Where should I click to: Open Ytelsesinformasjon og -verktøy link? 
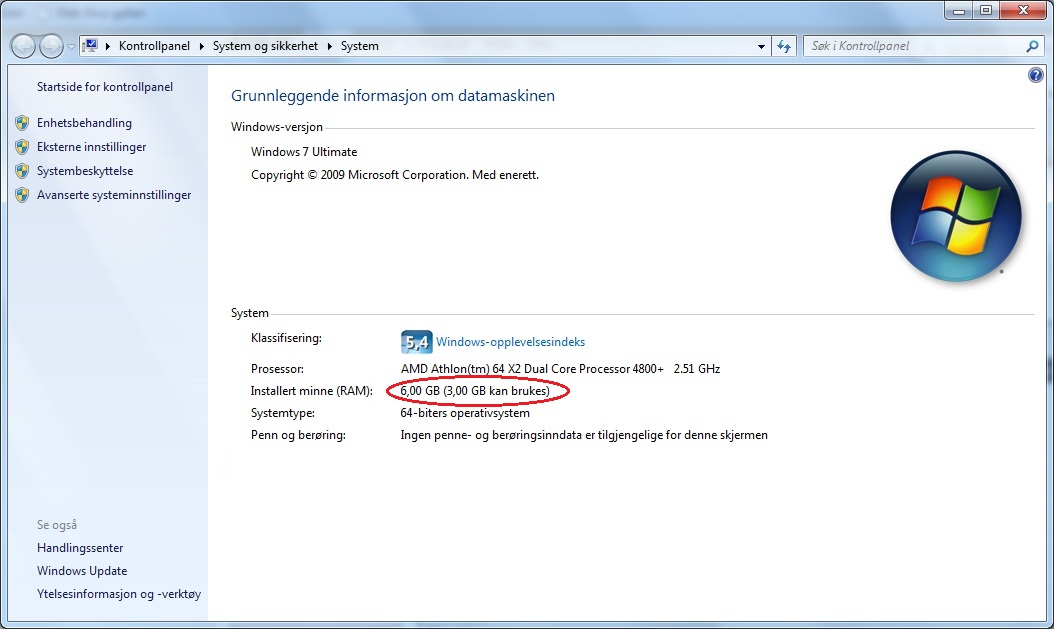pos(119,594)
